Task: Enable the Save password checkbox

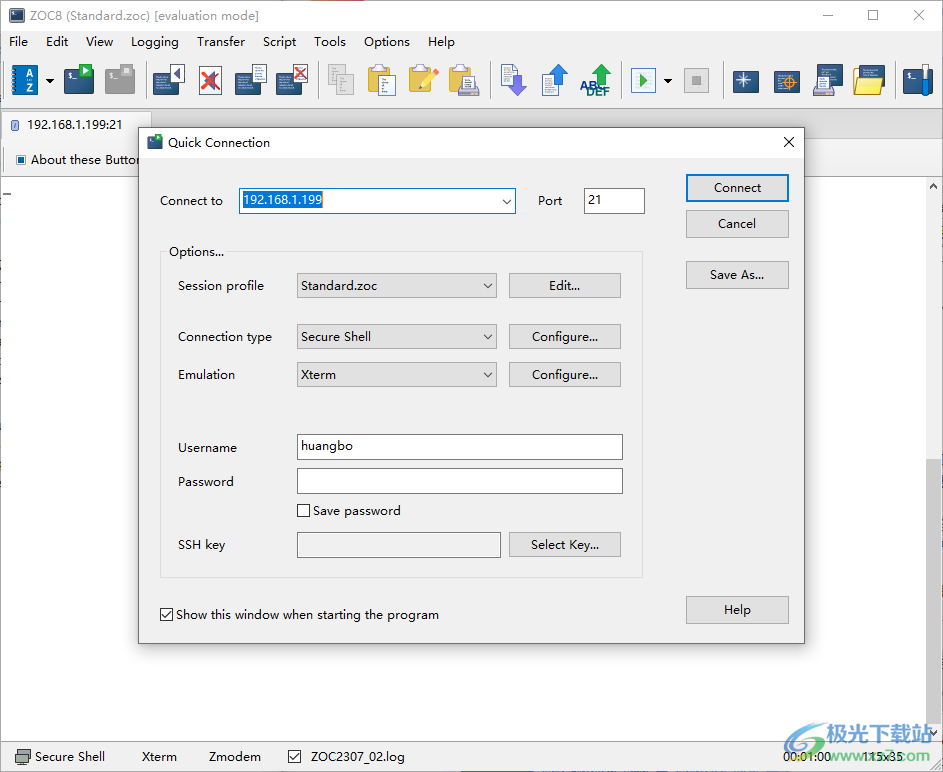Action: tap(304, 511)
